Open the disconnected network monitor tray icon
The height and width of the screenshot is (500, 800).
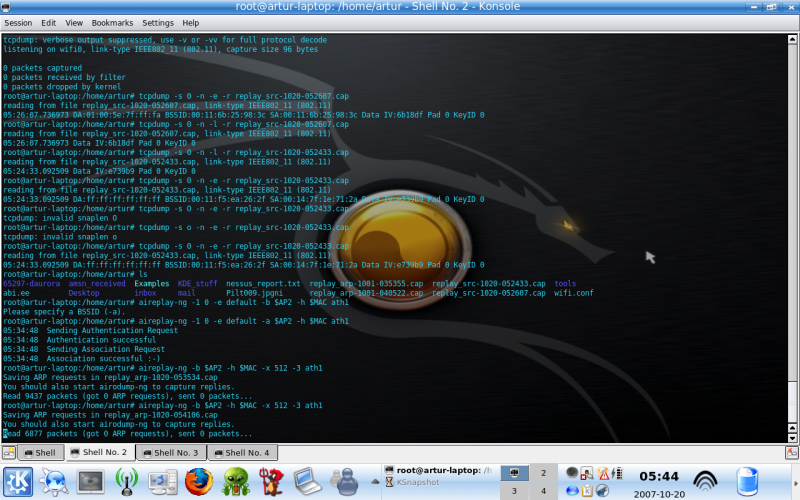tap(587, 473)
